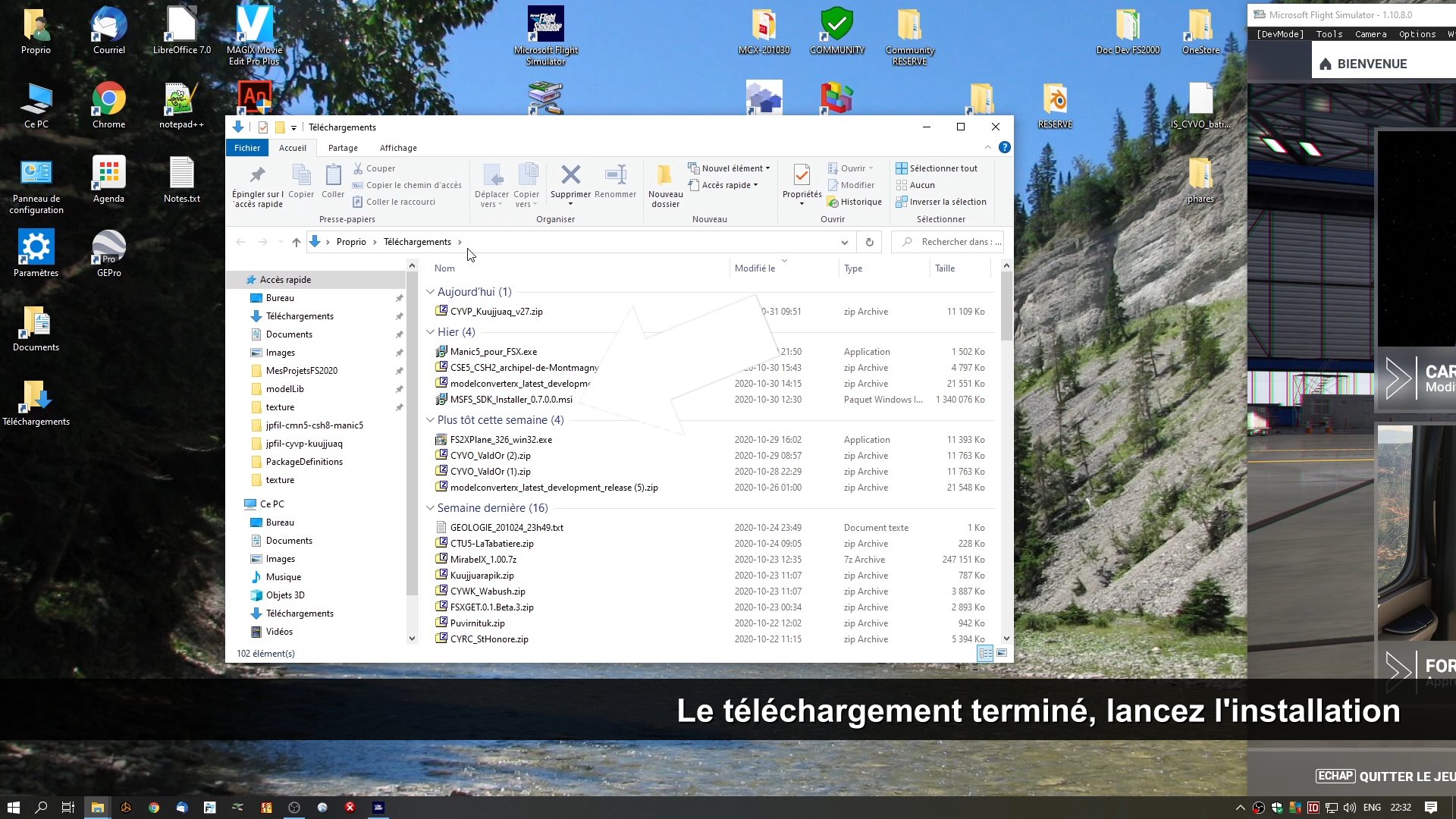Viewport: 1456px width, 819px height.
Task: Open the Affichage ribbon tab
Action: [398, 148]
